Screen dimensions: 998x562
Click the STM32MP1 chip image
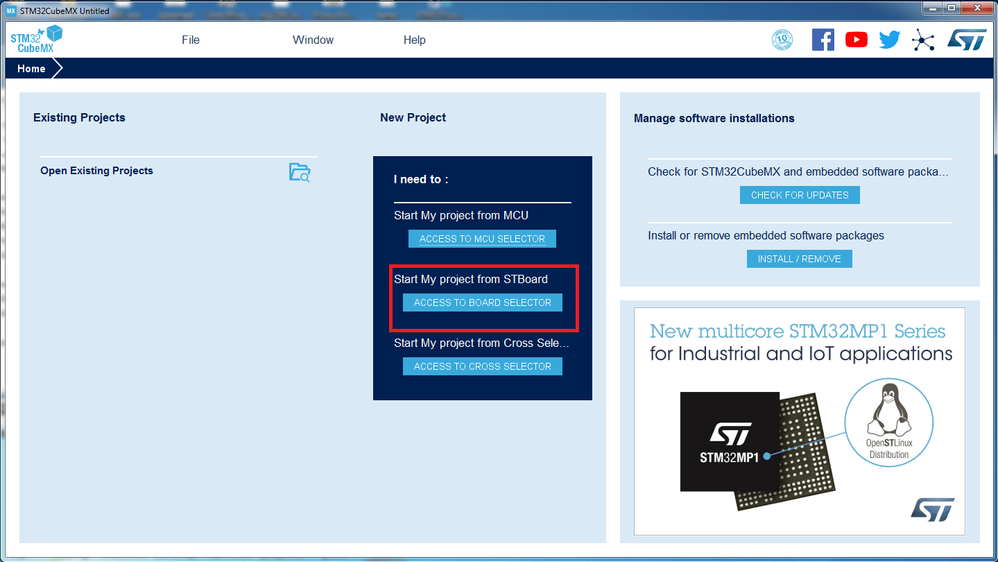(x=756, y=450)
